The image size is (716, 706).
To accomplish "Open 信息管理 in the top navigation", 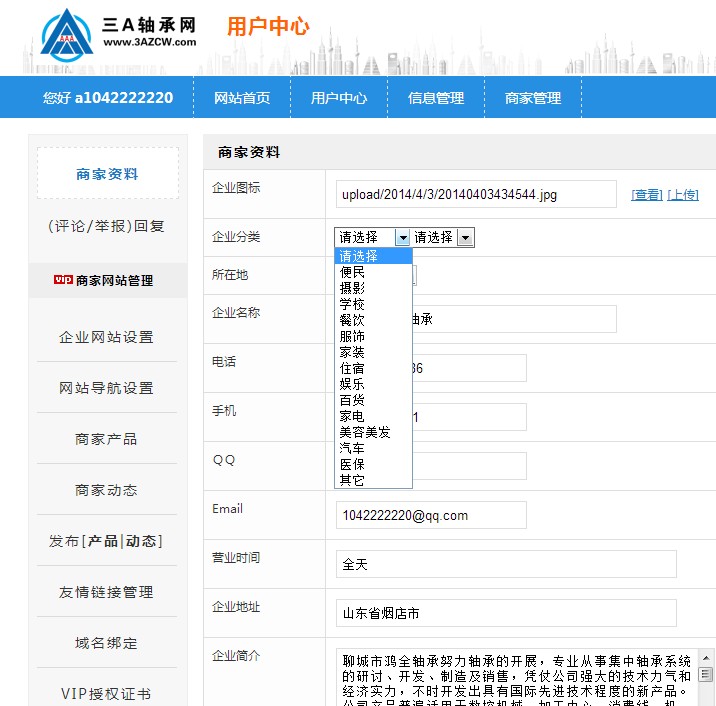I will point(436,98).
